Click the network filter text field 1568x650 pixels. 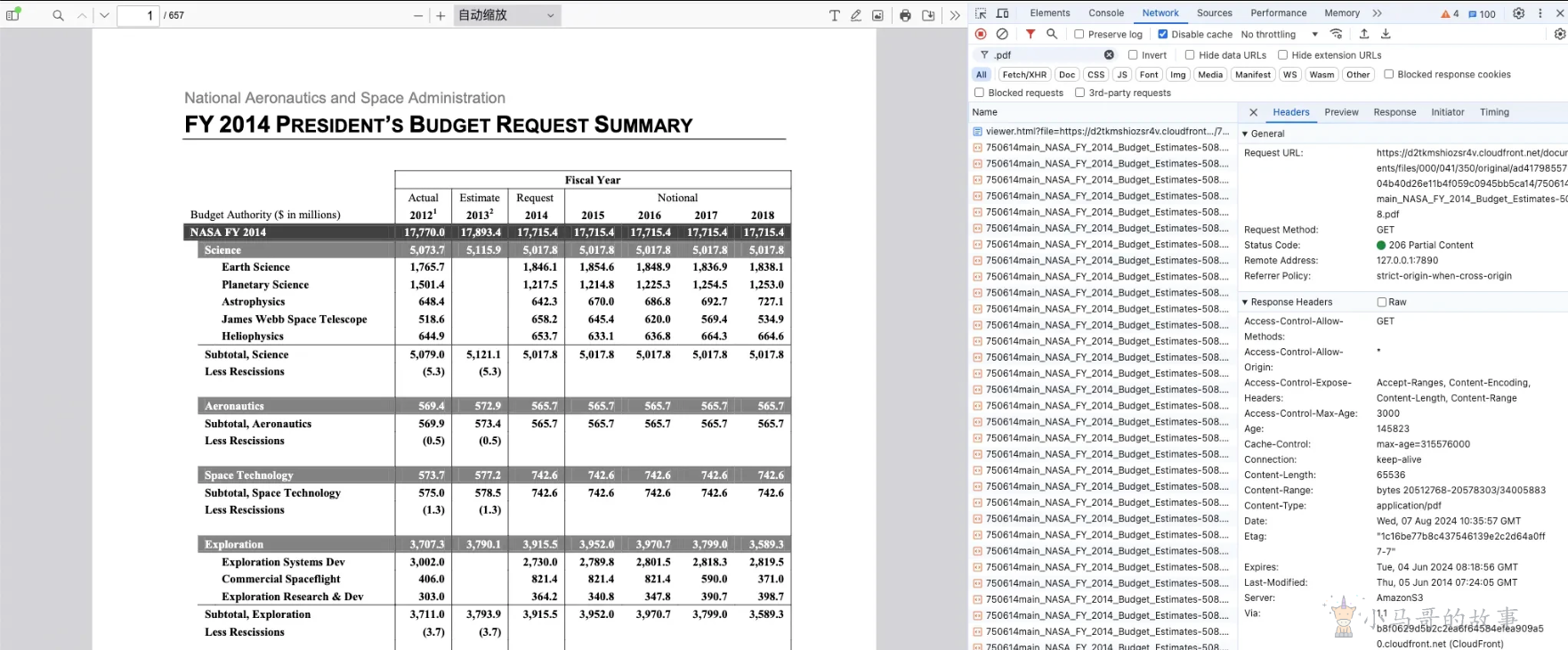[x=1047, y=55]
